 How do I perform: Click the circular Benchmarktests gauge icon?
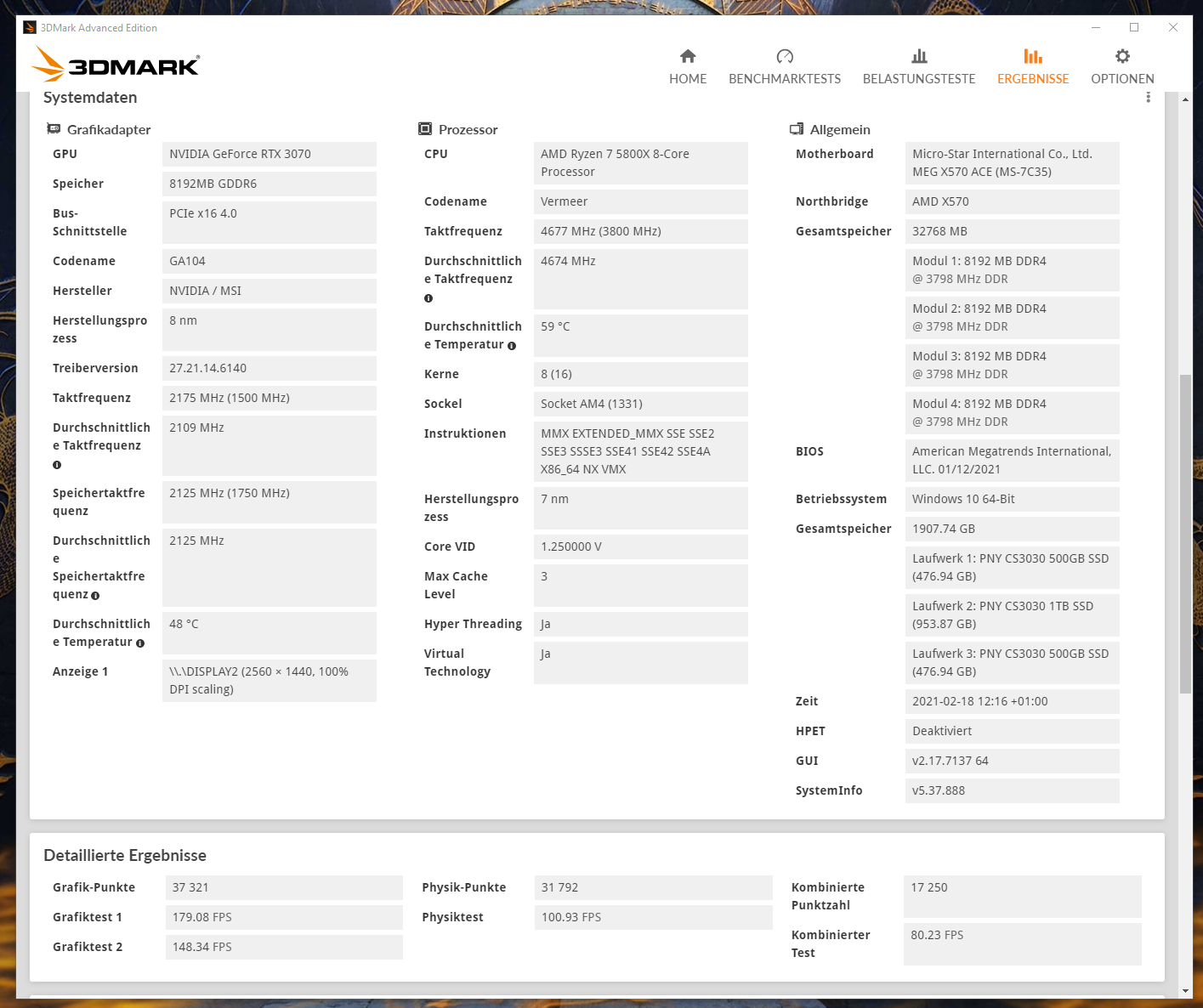point(785,56)
